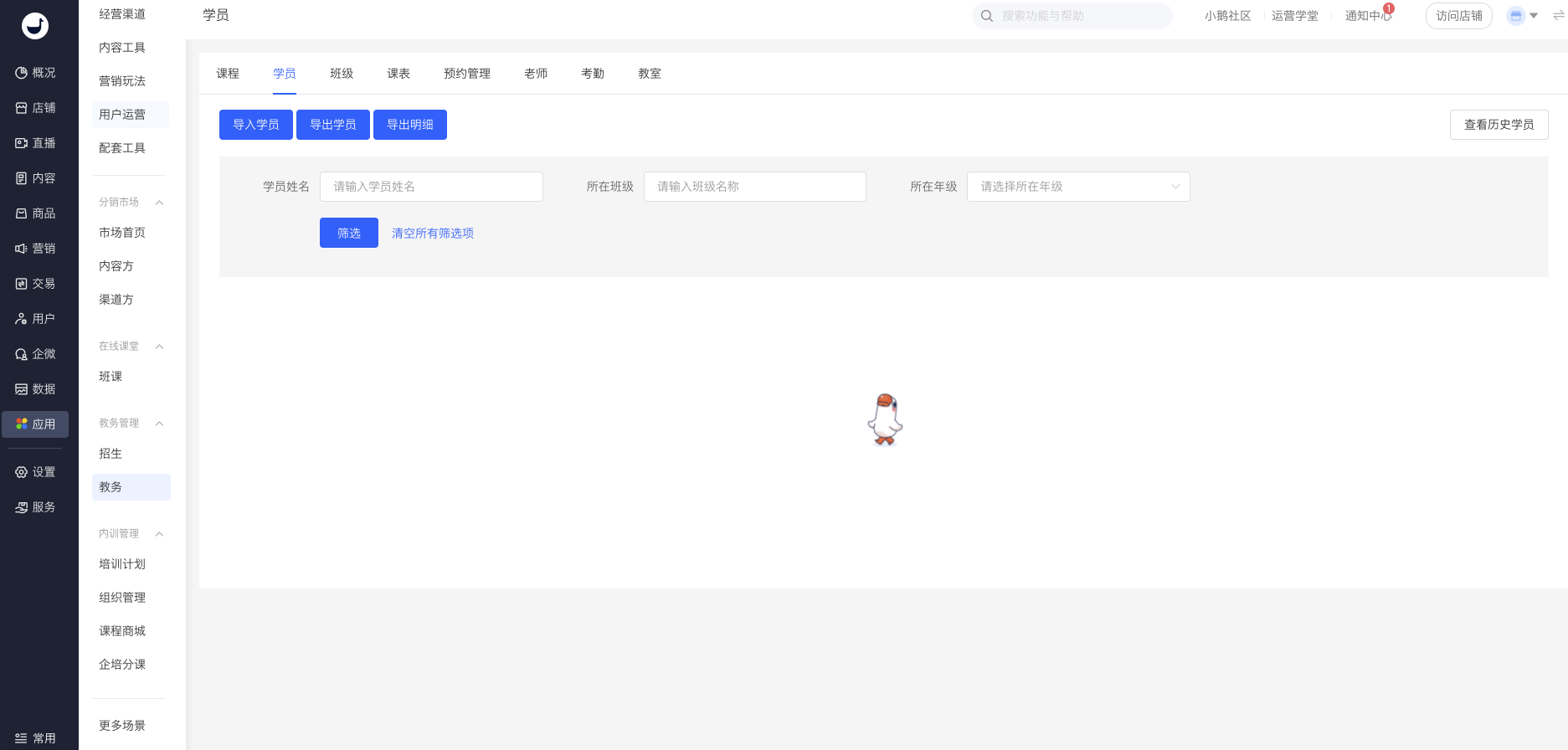Click 清空所有筛选项 link

(x=433, y=234)
